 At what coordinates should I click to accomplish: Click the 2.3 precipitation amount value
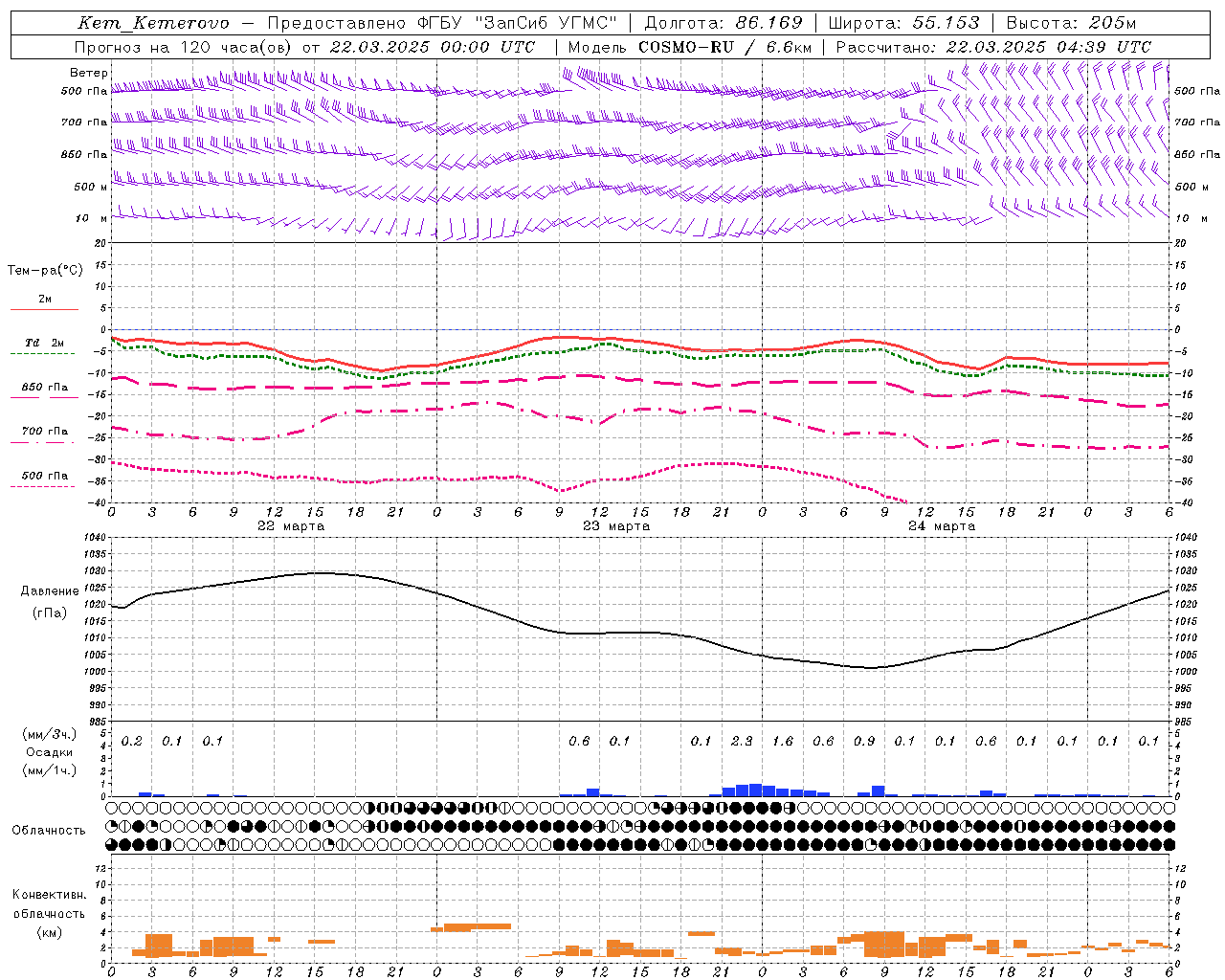pos(742,742)
